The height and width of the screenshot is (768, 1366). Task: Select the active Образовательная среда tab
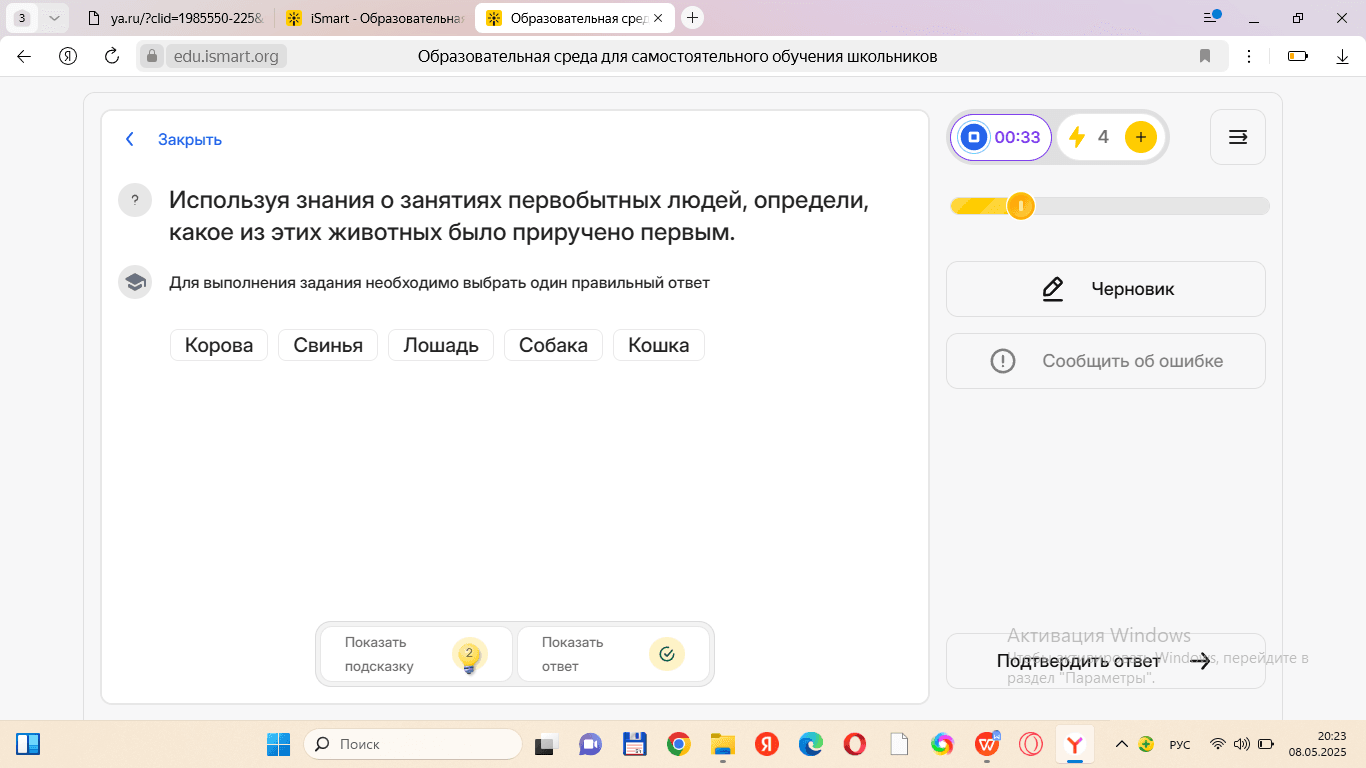pyautogui.click(x=575, y=18)
